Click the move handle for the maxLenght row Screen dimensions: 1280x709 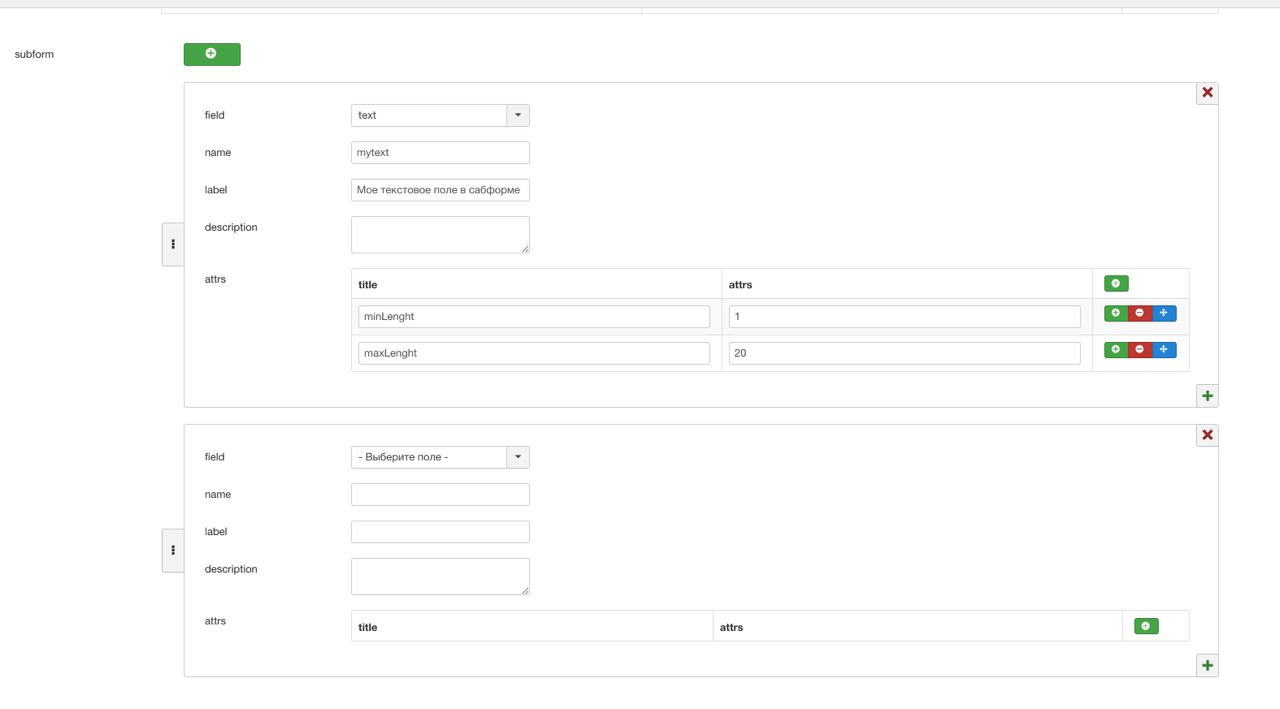click(x=1164, y=350)
